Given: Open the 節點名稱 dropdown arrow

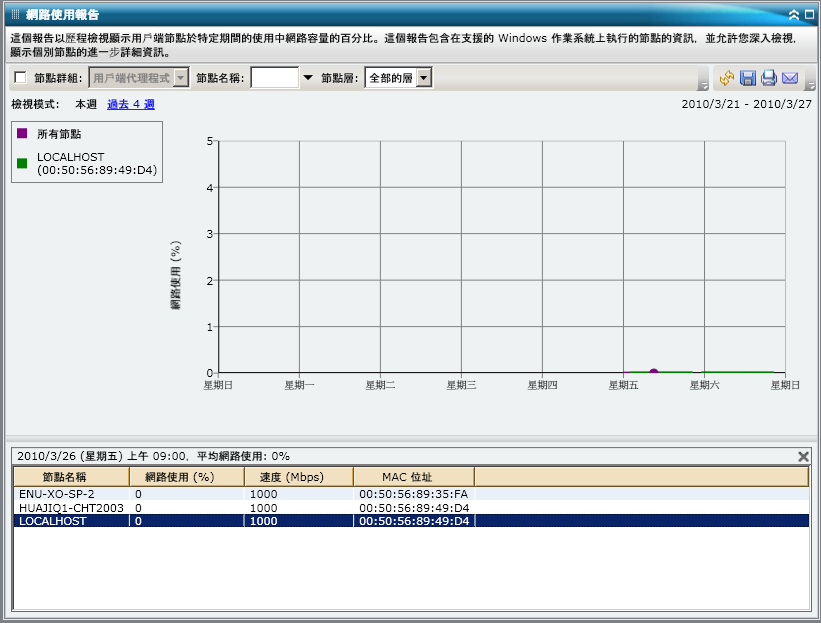Looking at the screenshot, I should pyautogui.click(x=307, y=77).
